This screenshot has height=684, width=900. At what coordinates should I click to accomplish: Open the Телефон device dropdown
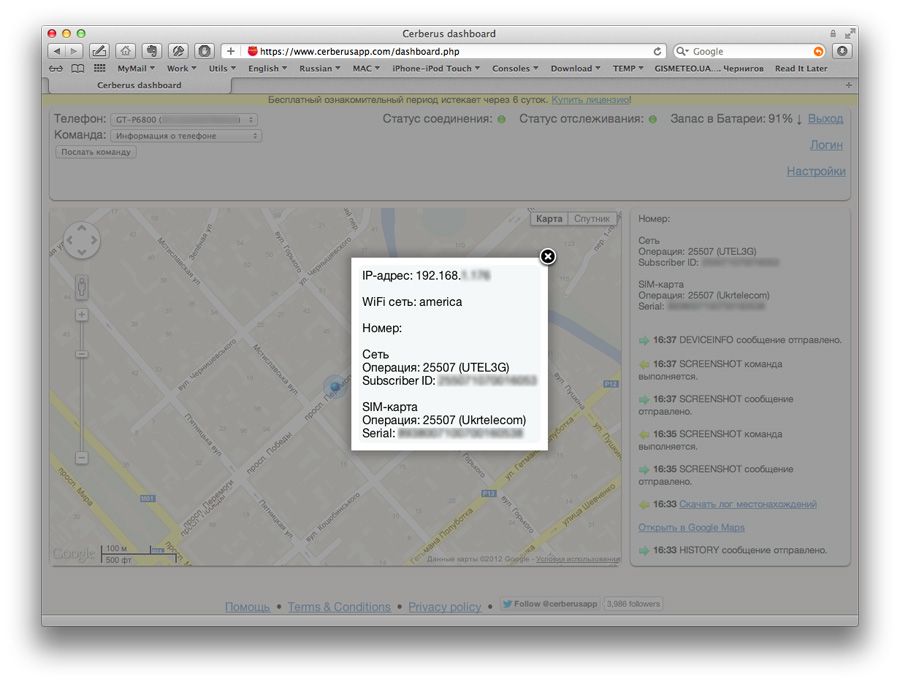coord(183,120)
